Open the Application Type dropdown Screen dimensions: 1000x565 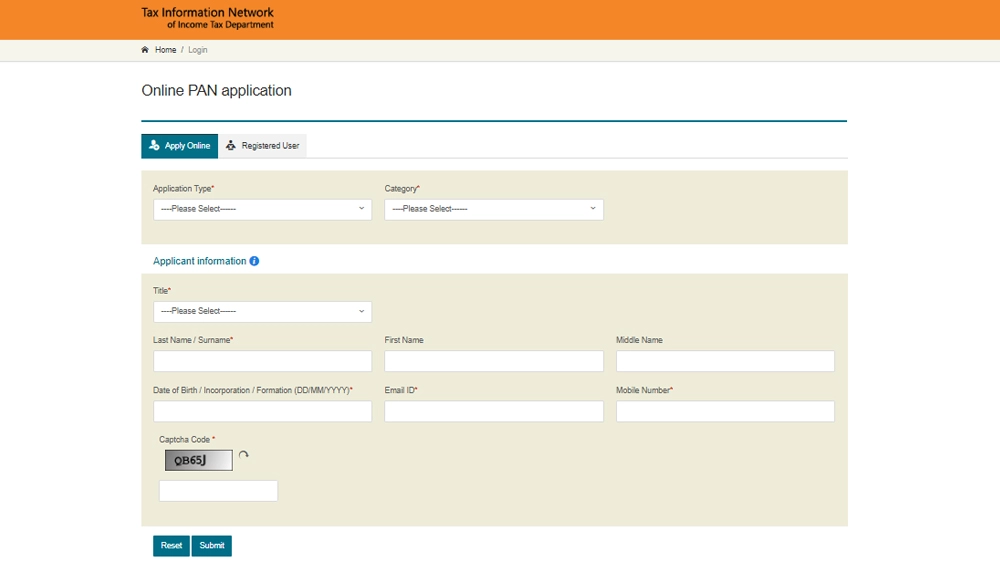[x=262, y=209]
